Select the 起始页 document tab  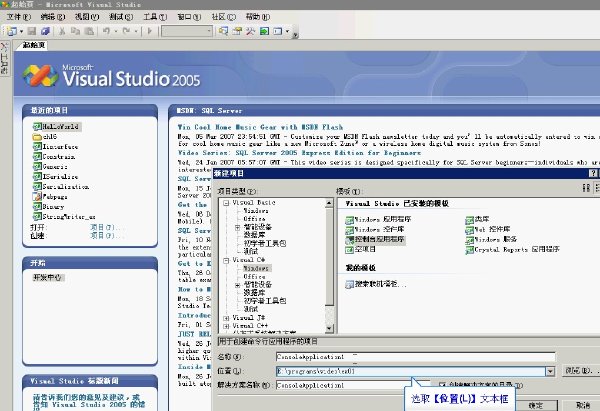click(33, 45)
